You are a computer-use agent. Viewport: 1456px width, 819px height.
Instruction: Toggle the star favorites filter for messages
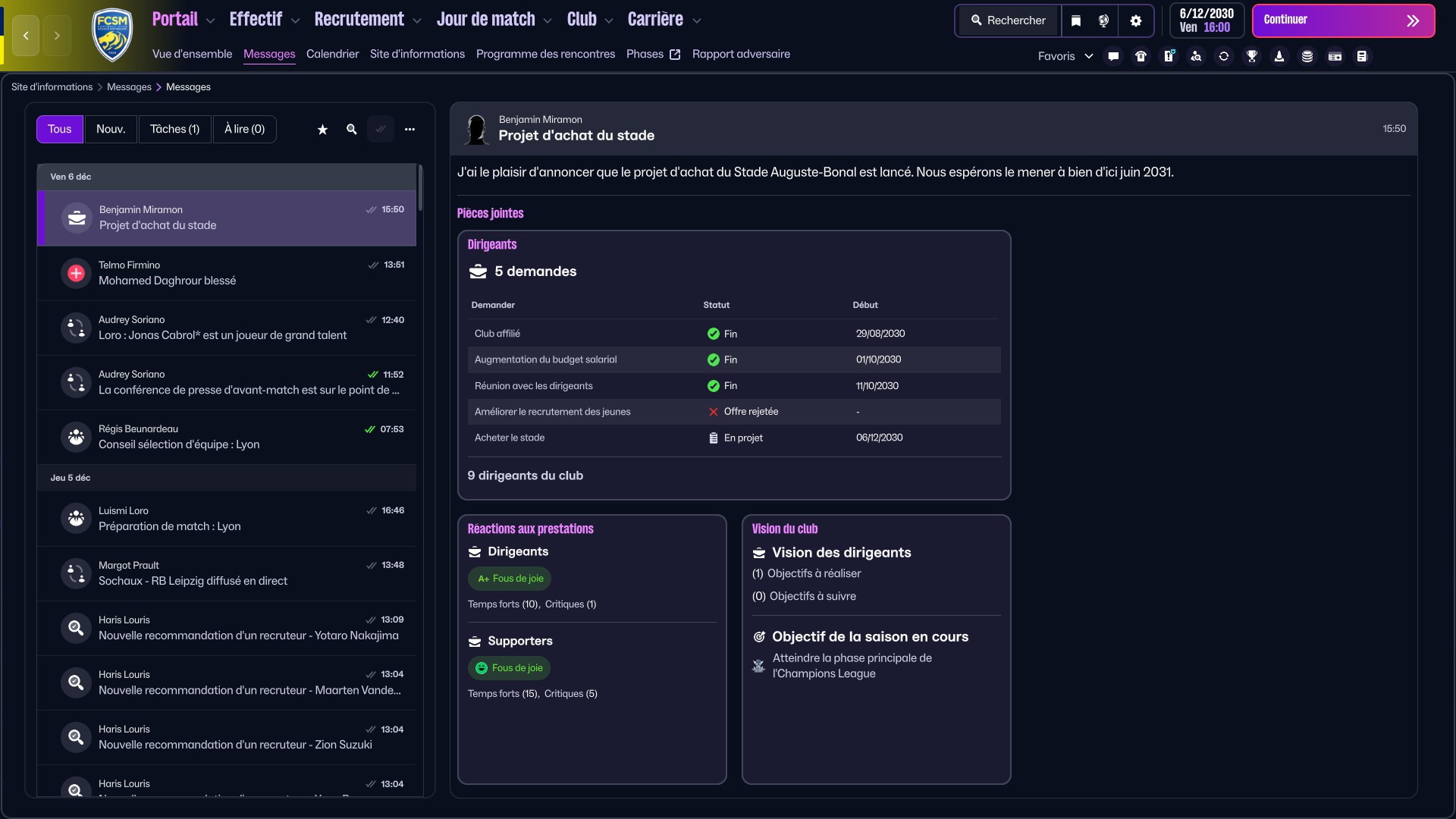click(322, 130)
